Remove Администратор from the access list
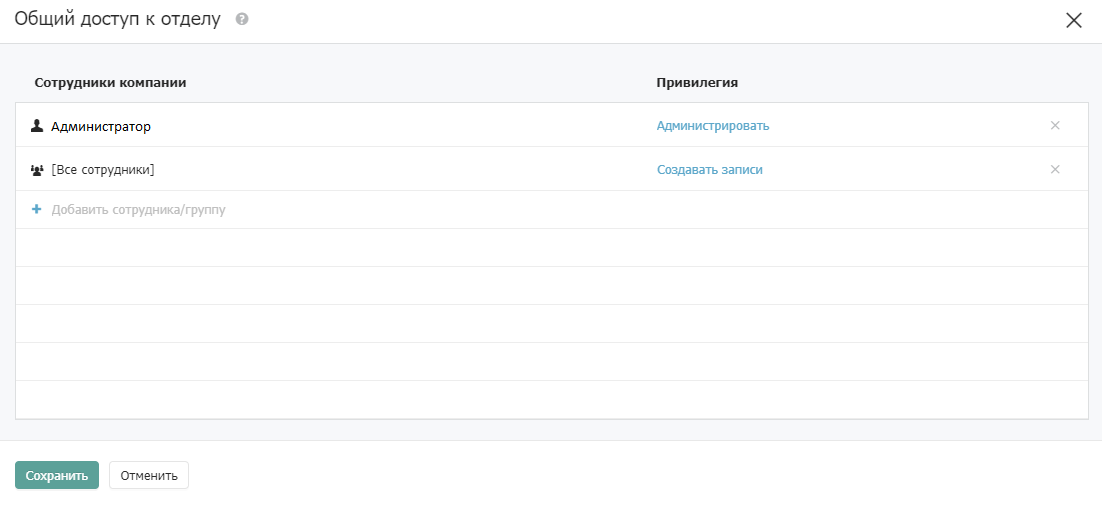Viewport: 1109px width, 507px height. [1055, 125]
